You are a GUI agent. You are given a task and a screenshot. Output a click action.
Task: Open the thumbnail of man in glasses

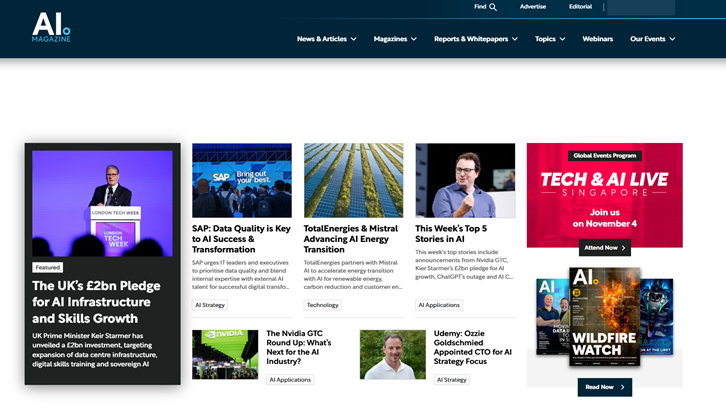465,180
